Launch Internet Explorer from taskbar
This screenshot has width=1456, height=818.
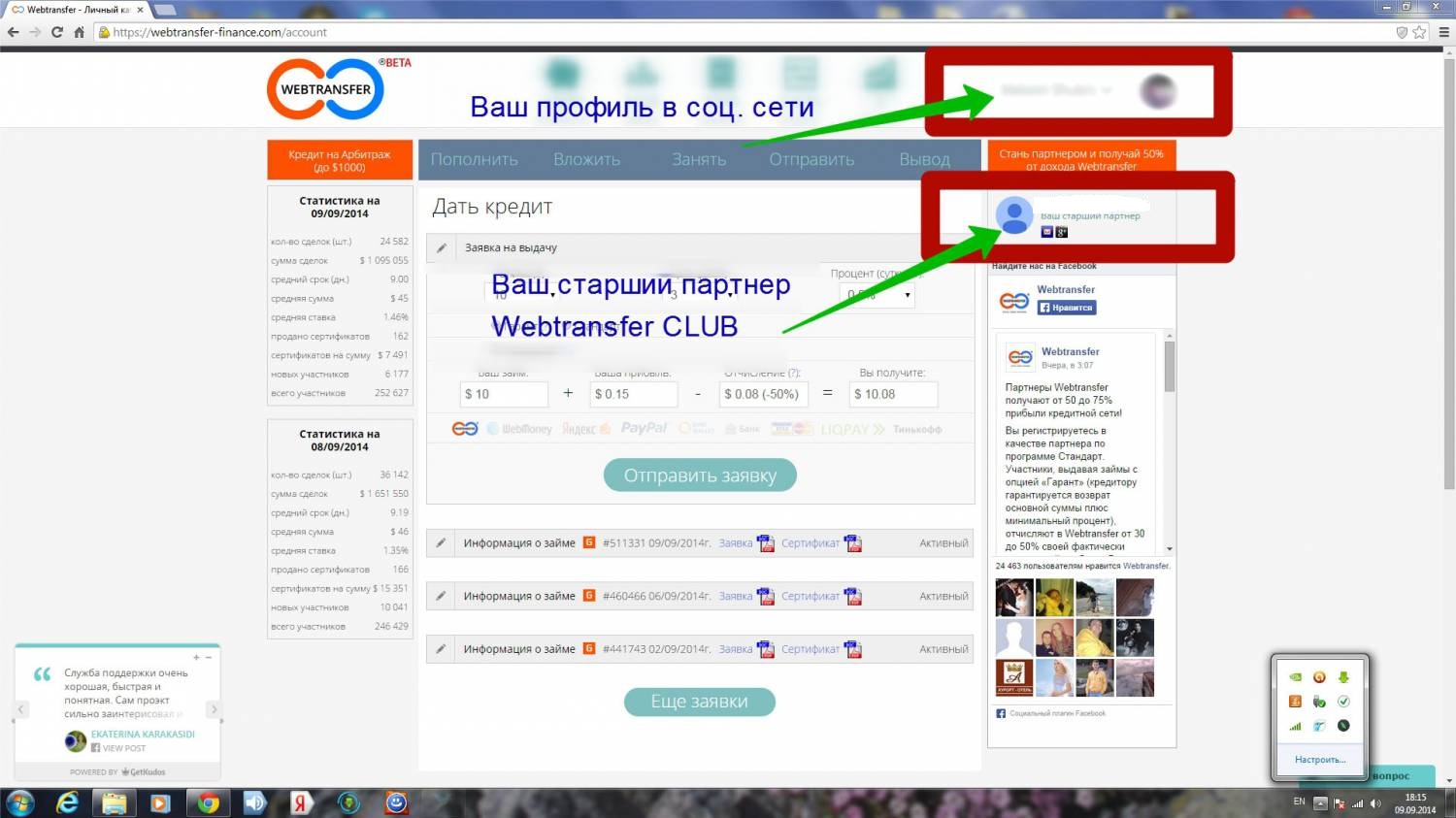(68, 802)
